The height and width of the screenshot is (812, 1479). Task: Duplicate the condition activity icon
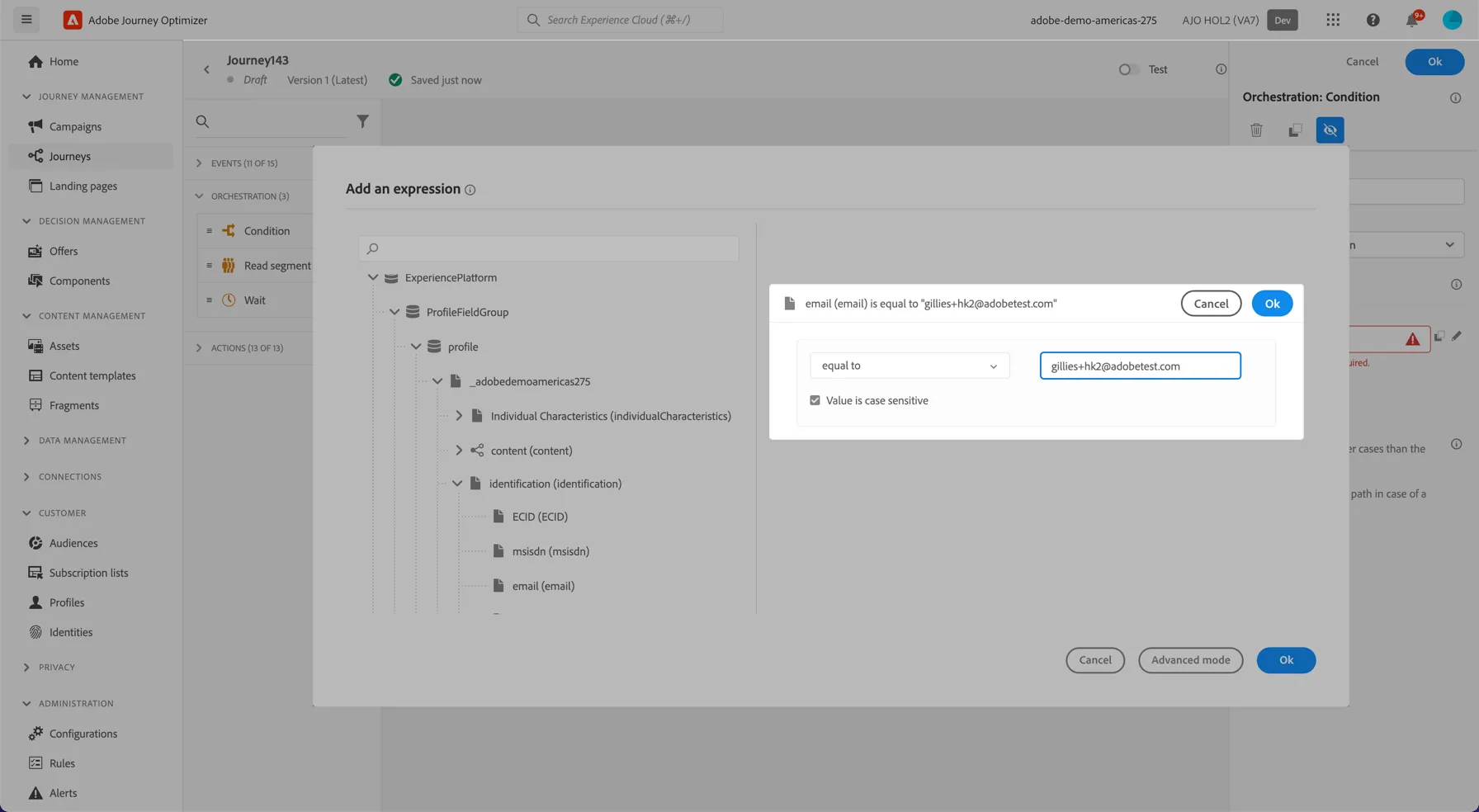pyautogui.click(x=1295, y=130)
